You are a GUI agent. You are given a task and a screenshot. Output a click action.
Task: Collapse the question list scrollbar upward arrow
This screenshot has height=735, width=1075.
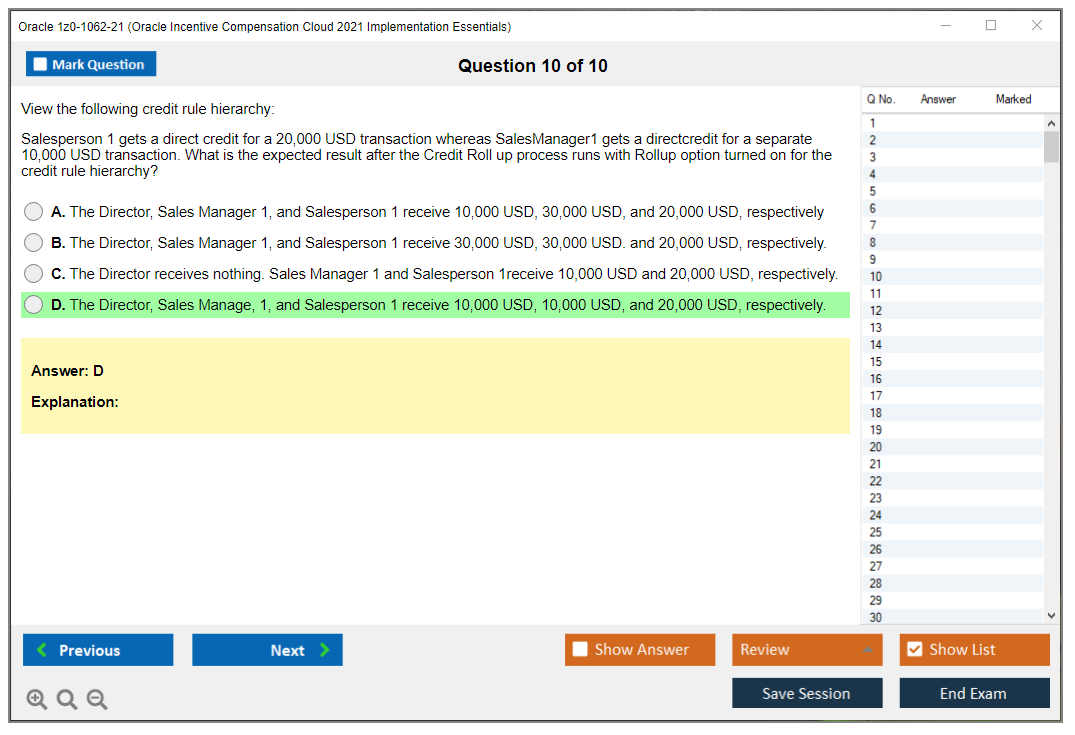(x=1051, y=122)
